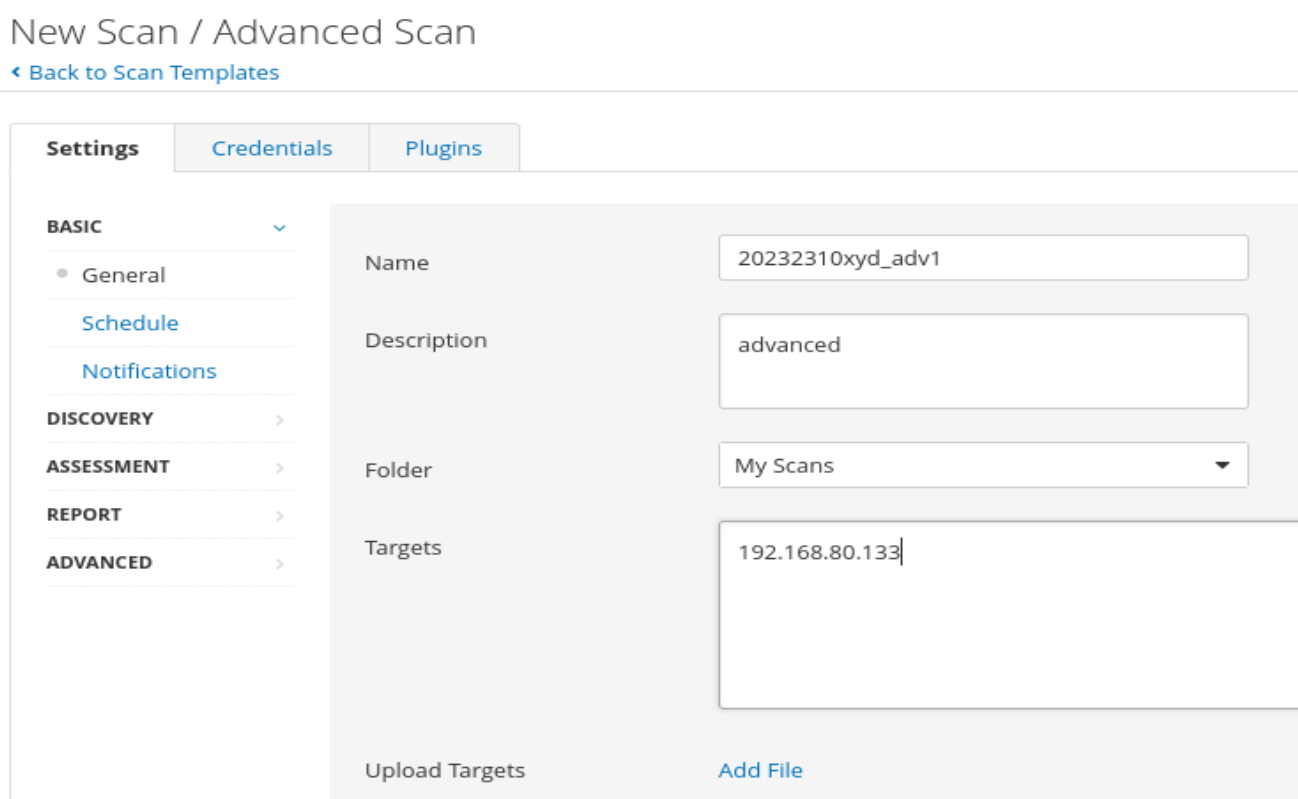Click the DISCOVERY section heading
The image size is (1298, 799).
(100, 419)
